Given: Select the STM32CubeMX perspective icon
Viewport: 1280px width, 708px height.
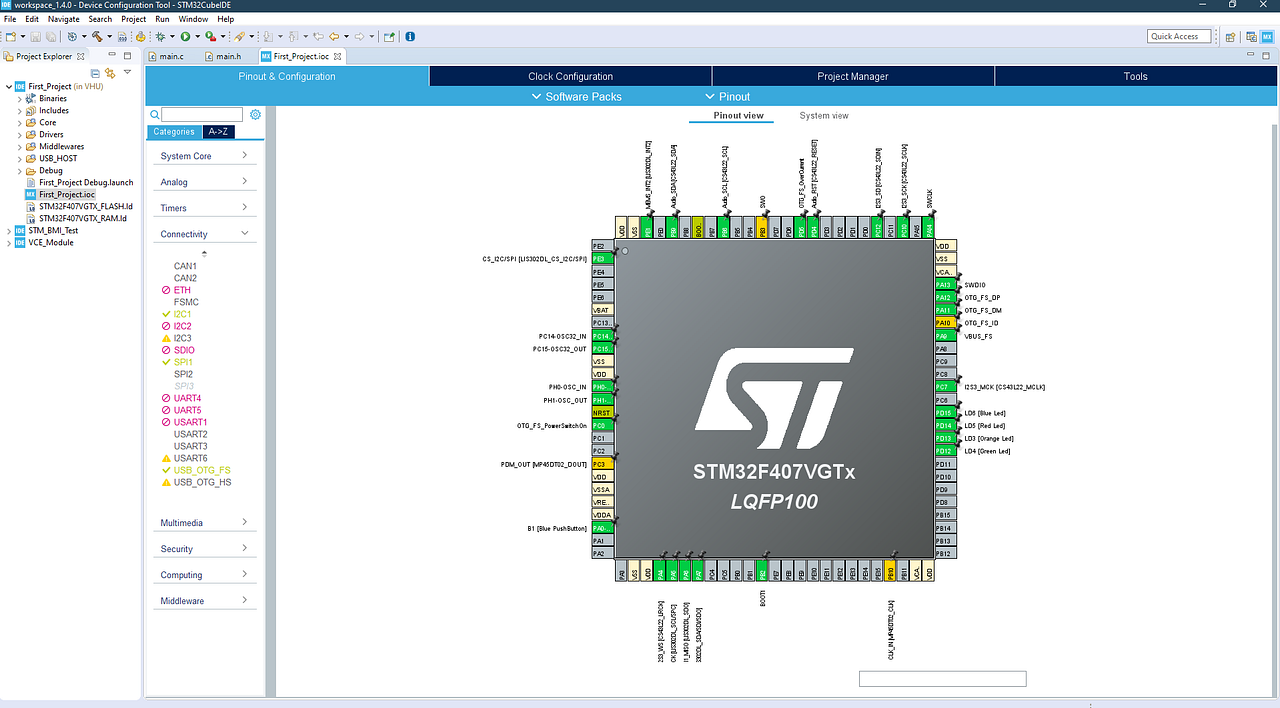Looking at the screenshot, I should point(1265,36).
